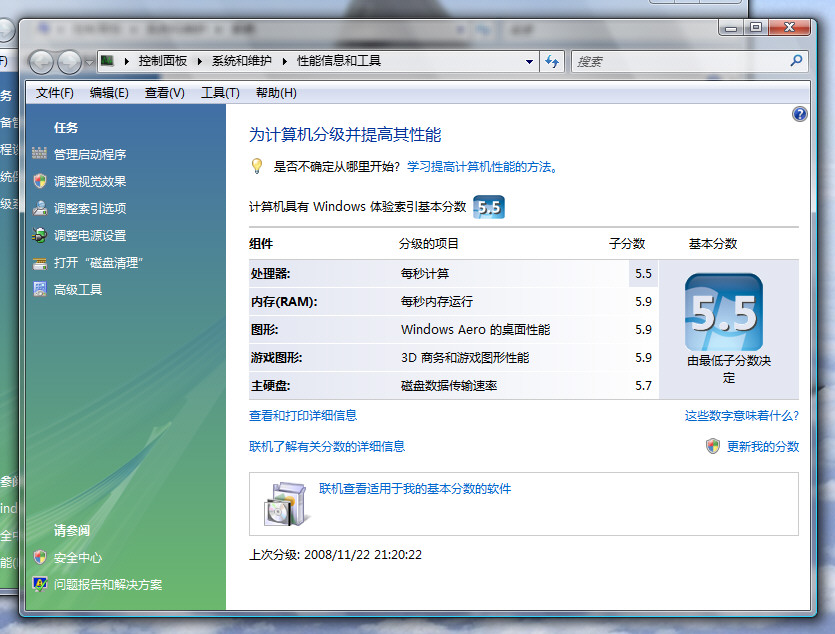Select 性能信息和工具 breadcrumb segment
The width and height of the screenshot is (835, 634).
point(339,61)
